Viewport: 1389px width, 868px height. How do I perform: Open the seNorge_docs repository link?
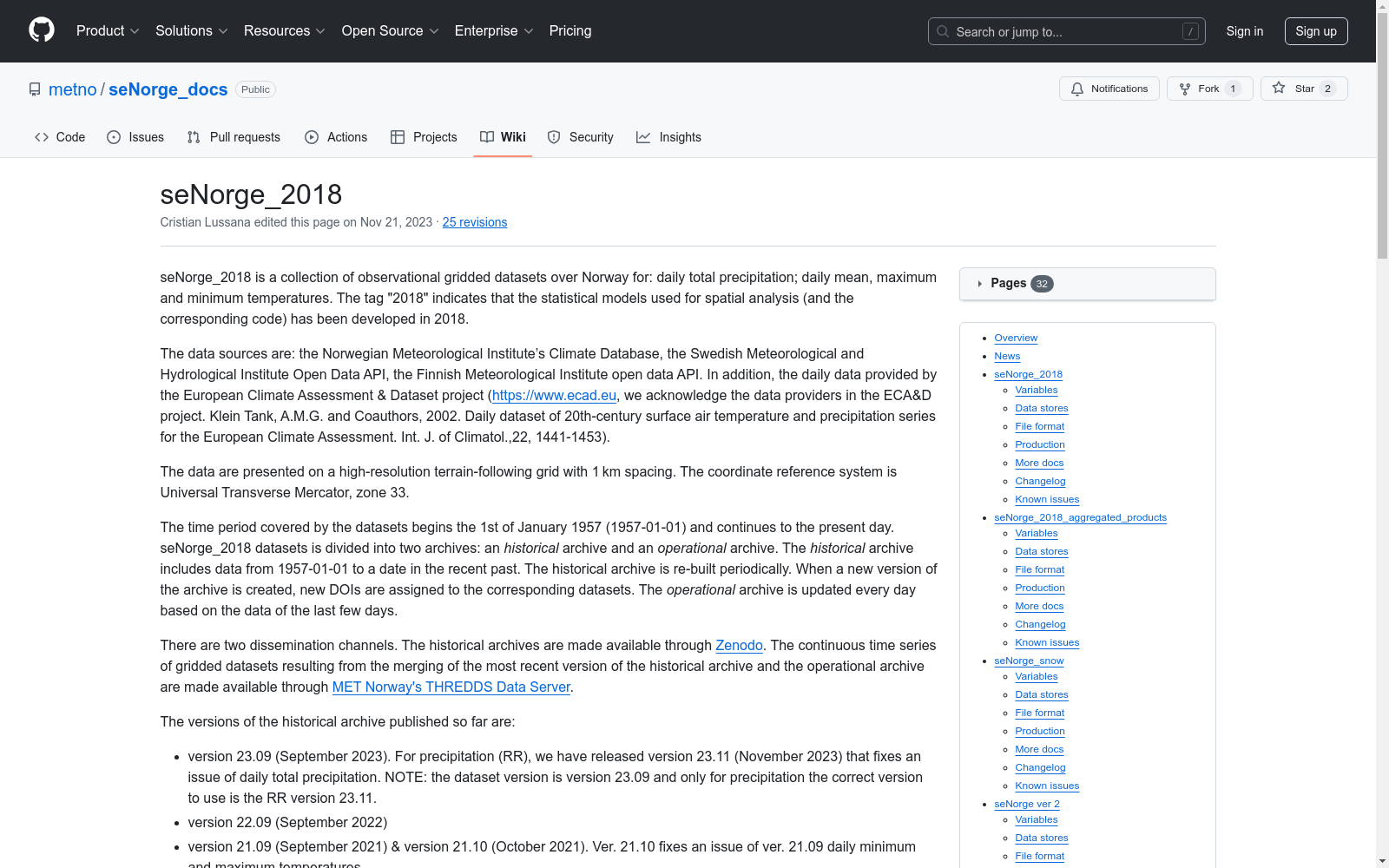[168, 89]
